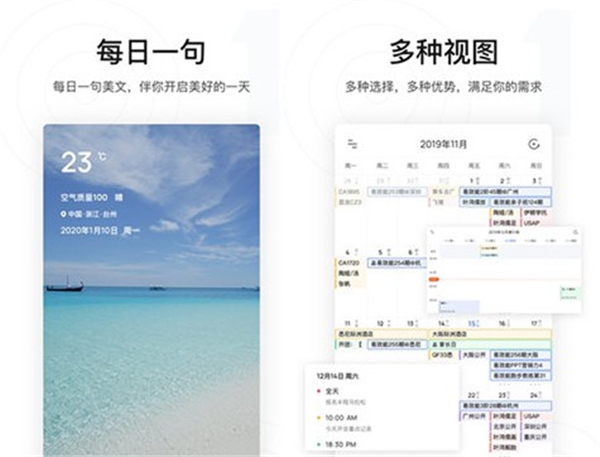Tap the 2019年11月 month title
The image size is (600, 457).
tap(443, 144)
